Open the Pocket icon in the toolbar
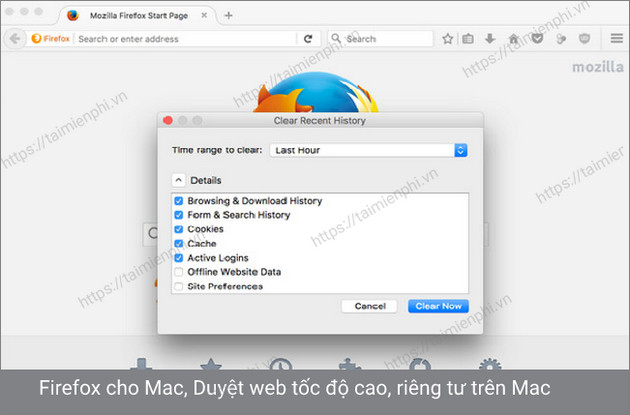This screenshot has width=630, height=415. [537, 39]
